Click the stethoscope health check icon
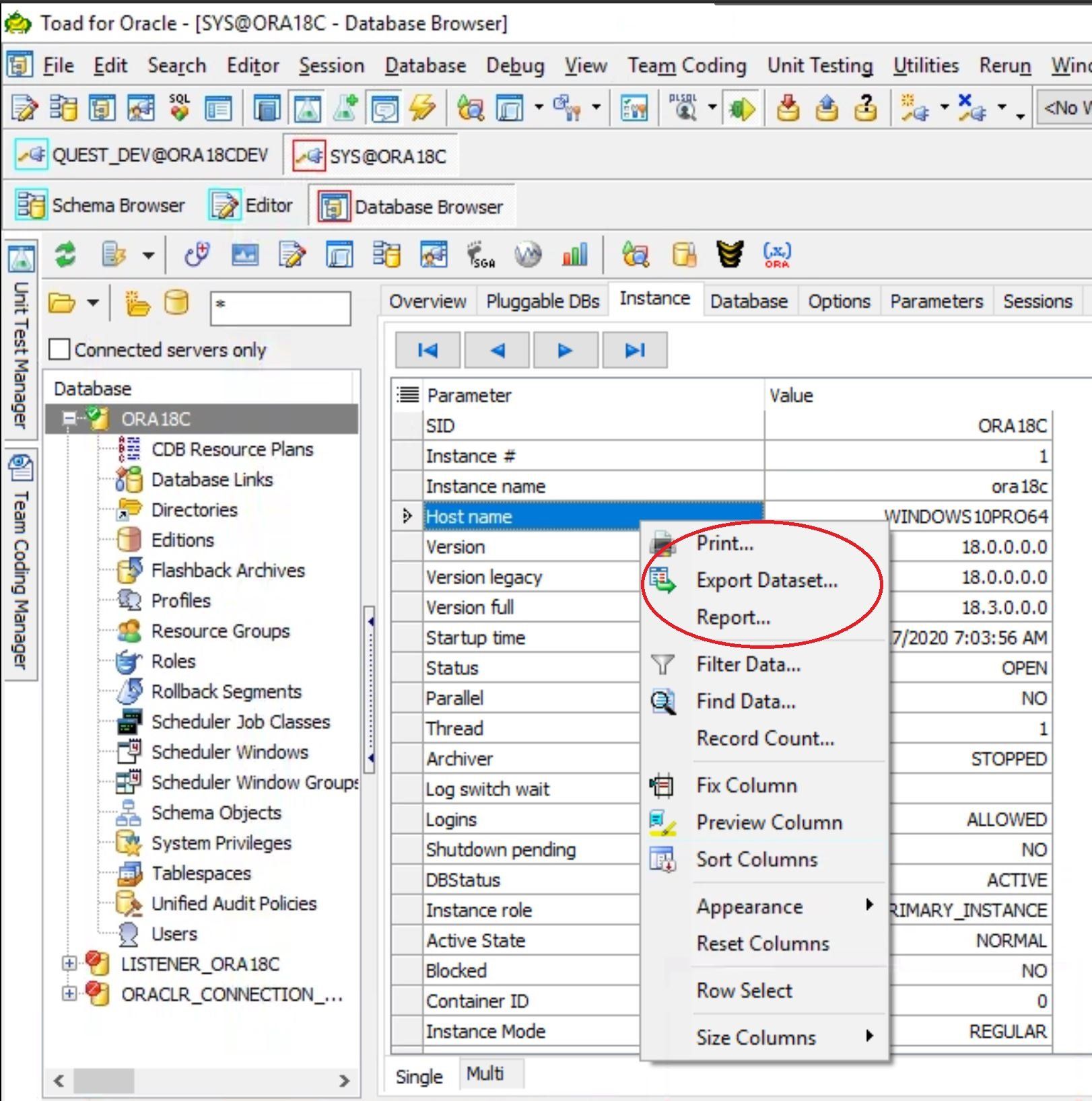The image size is (1092, 1101). [197, 255]
